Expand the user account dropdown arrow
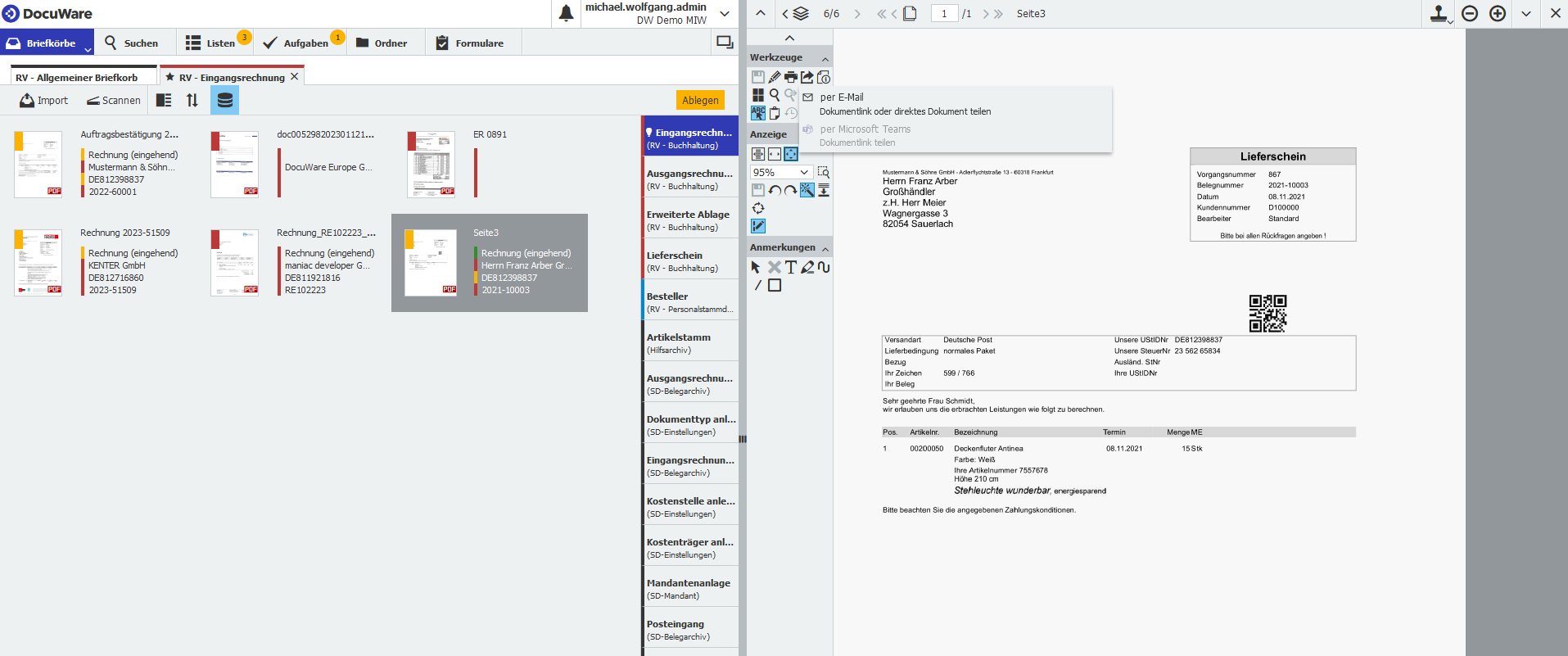Viewport: 1568px width, 656px height. (725, 14)
